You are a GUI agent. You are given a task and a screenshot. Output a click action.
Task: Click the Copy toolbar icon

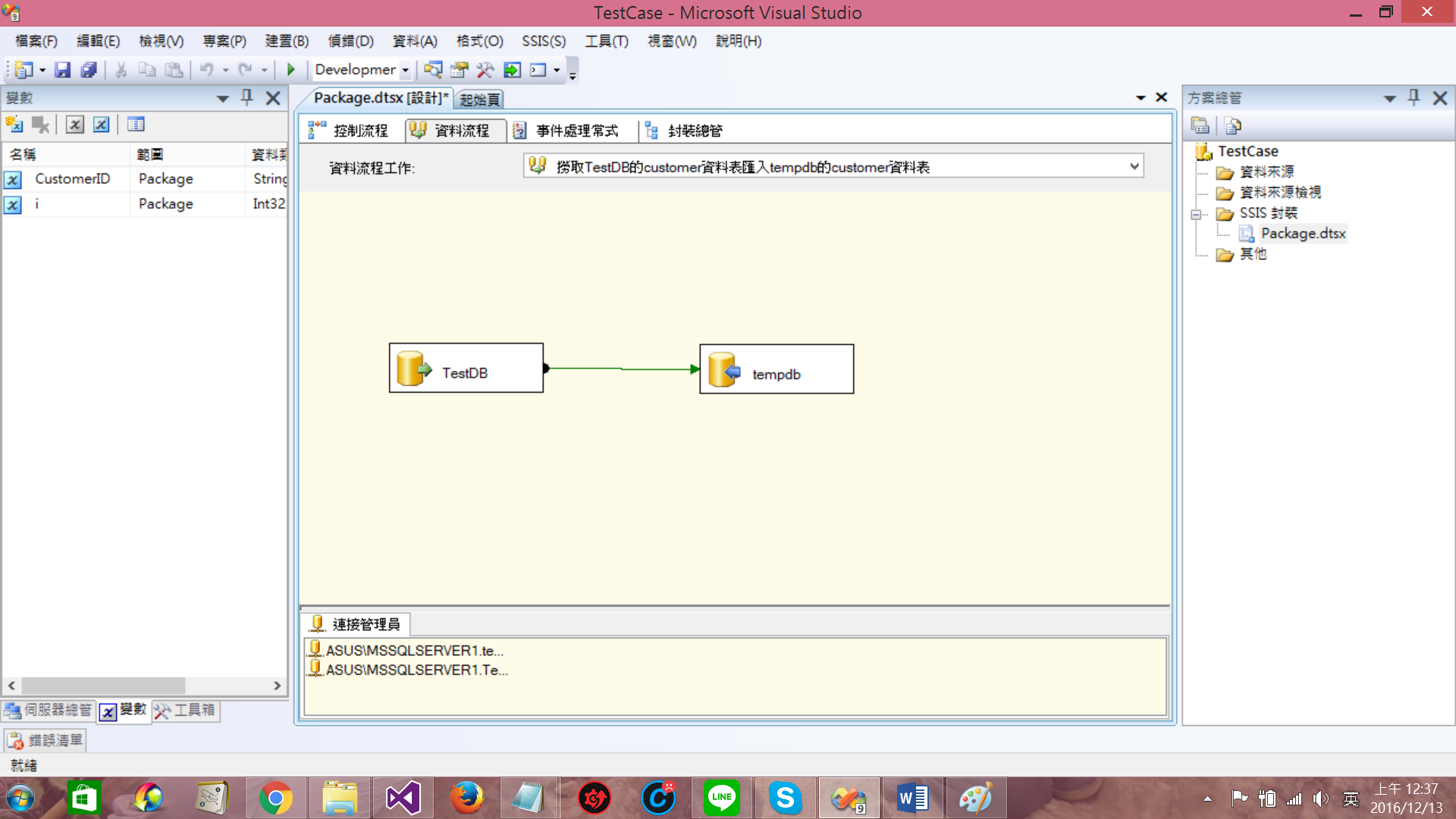(x=147, y=70)
